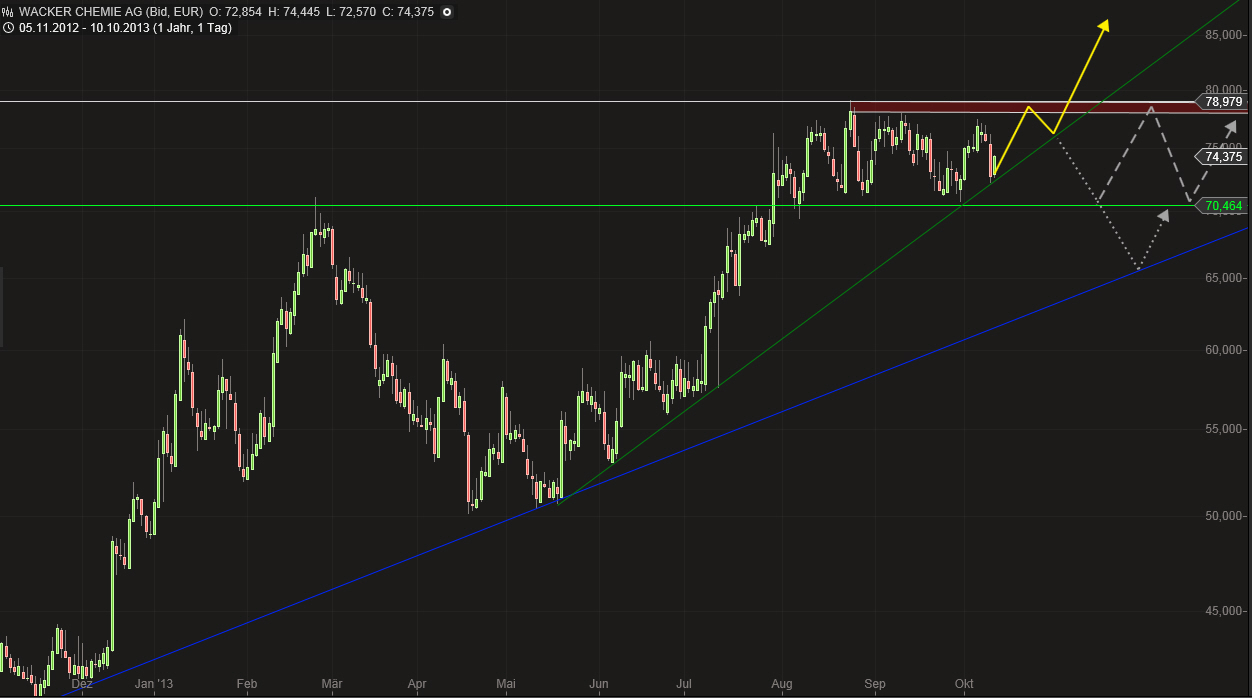1252x698 pixels.
Task: Click the clock icon beside date range
Action: pos(9,28)
